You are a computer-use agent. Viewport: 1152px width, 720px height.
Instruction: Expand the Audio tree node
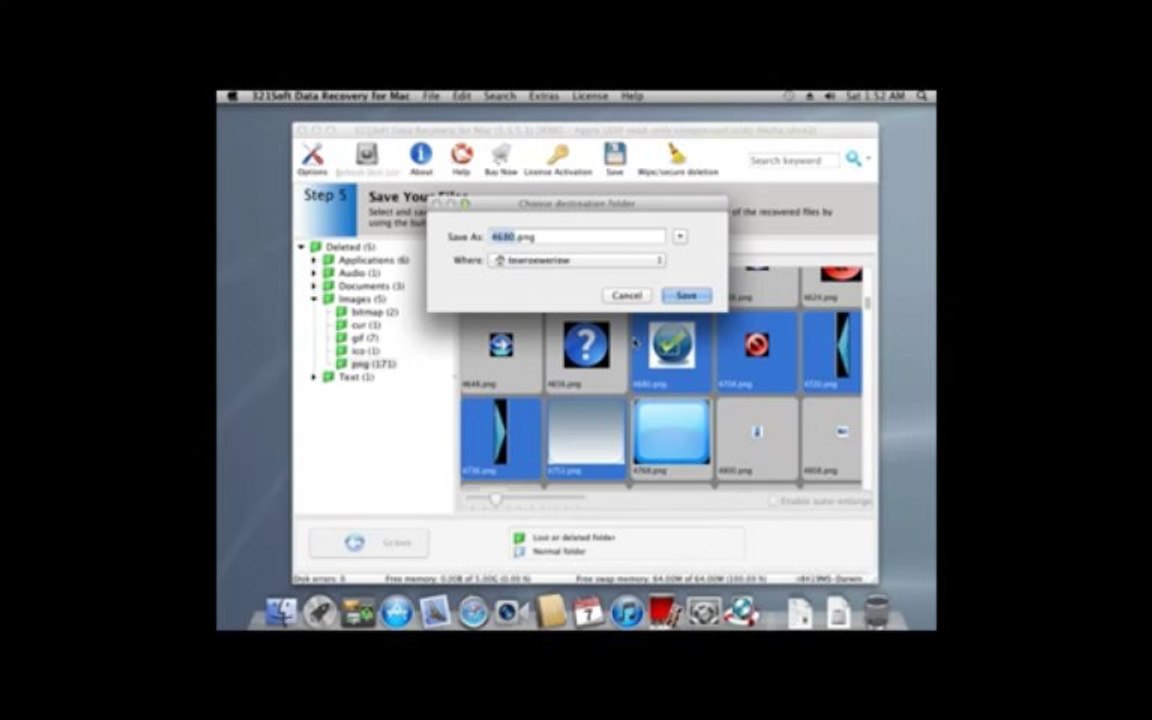coord(314,273)
